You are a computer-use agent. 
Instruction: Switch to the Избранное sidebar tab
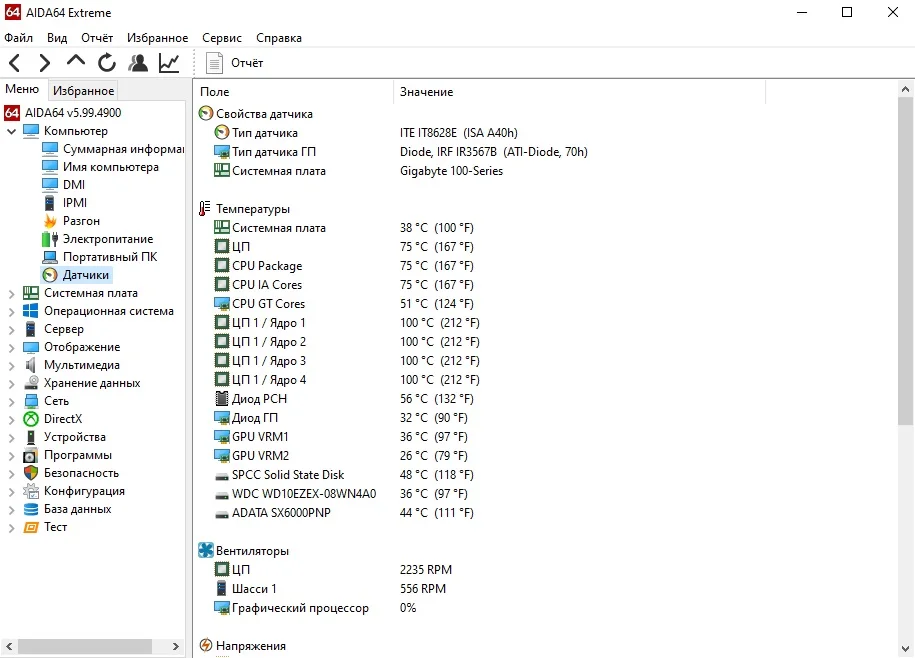pos(83,90)
